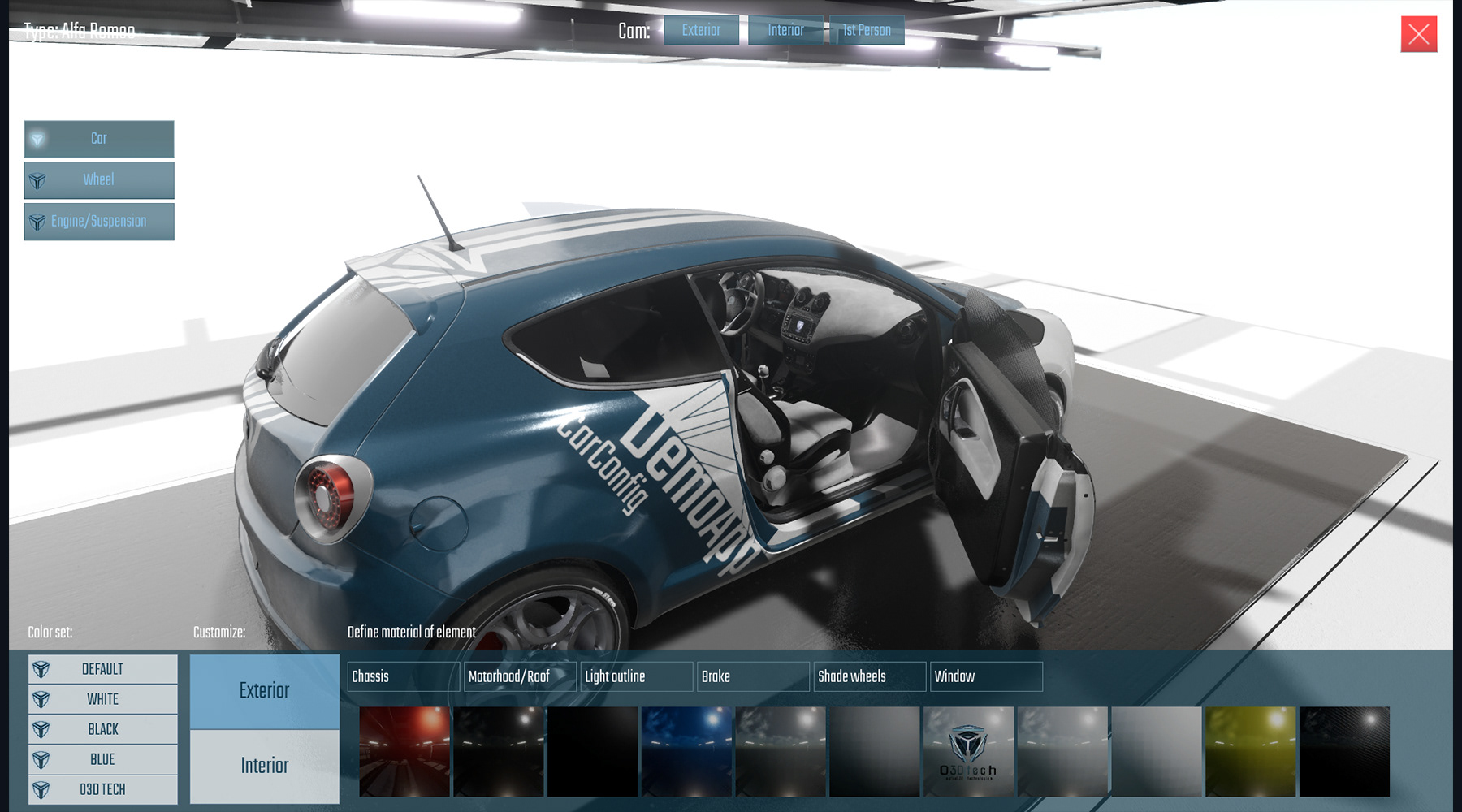This screenshot has width=1462, height=812.
Task: Click the cube icon on Car button
Action: [x=37, y=139]
